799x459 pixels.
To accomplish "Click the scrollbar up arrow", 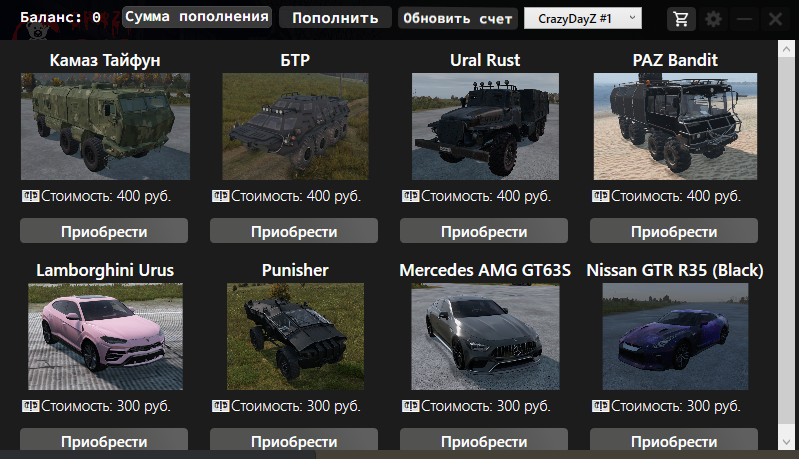I will [786, 49].
